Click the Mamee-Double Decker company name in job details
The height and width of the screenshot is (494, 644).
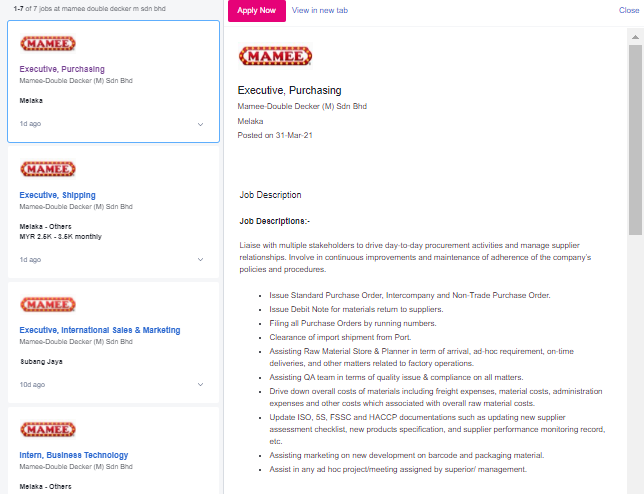(302, 106)
